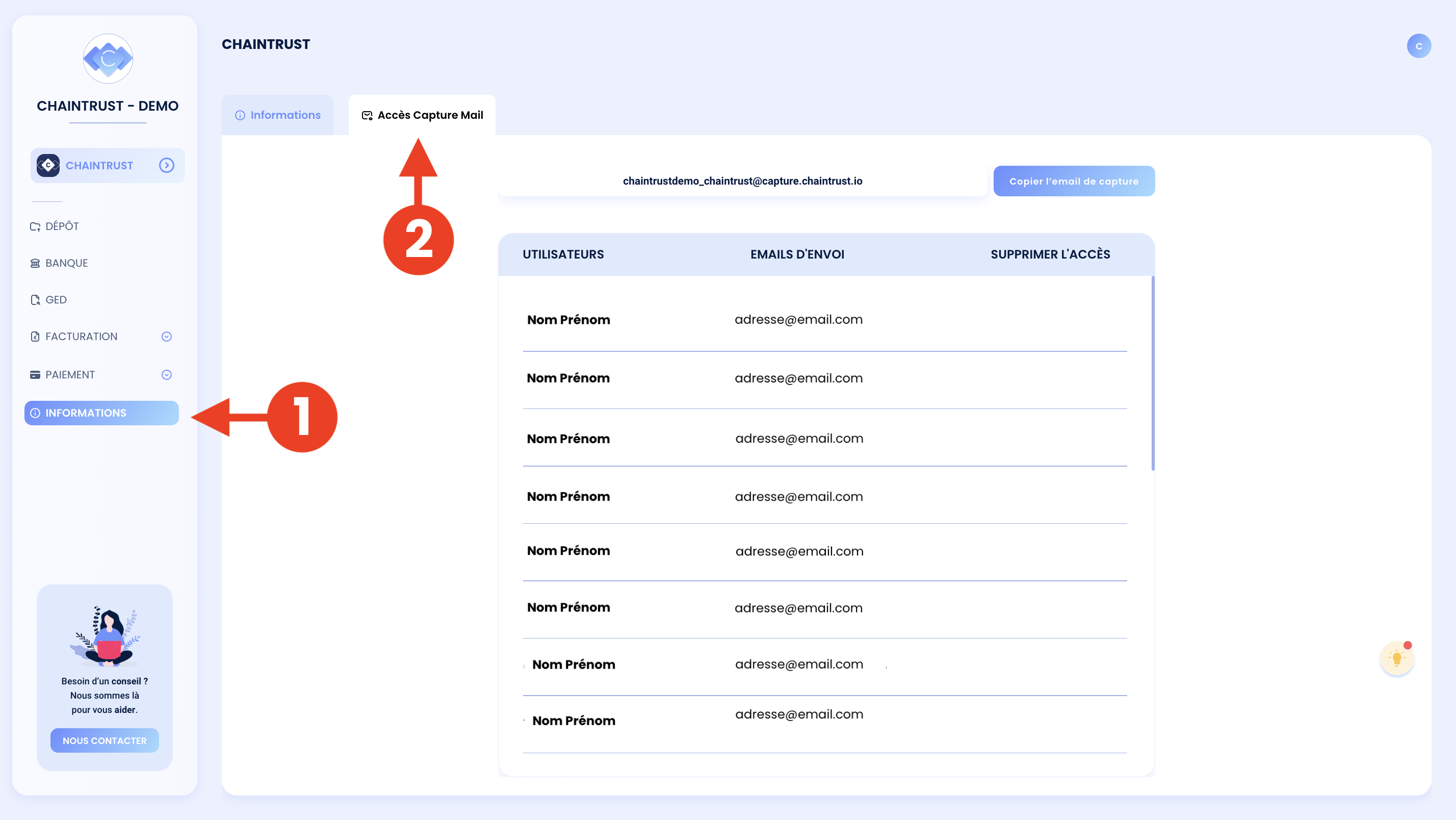The width and height of the screenshot is (1456, 820).
Task: Click the SUPPRIMER L'ACCÈS column header
Action: [x=1050, y=254]
